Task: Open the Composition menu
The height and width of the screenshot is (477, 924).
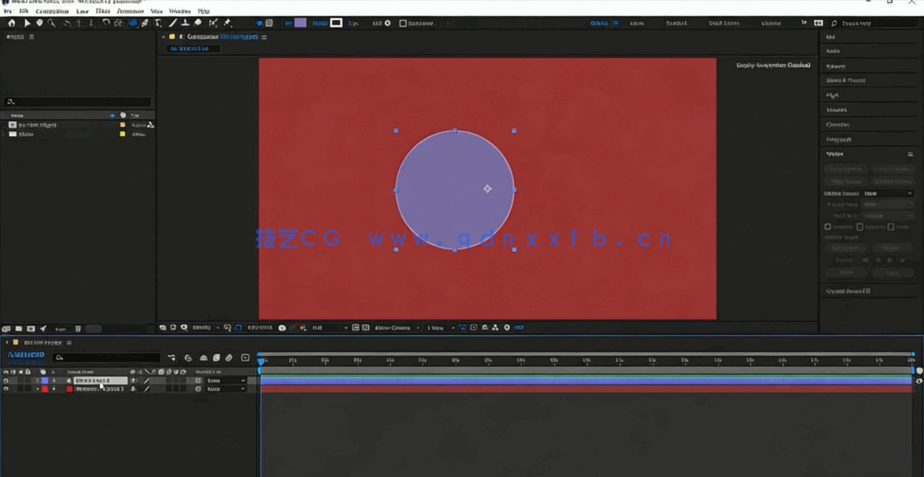Action: click(52, 11)
